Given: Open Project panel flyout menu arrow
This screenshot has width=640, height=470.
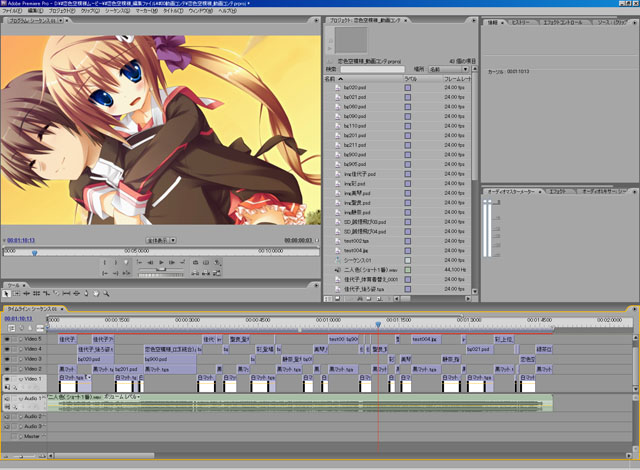Looking at the screenshot, I should 473,20.
